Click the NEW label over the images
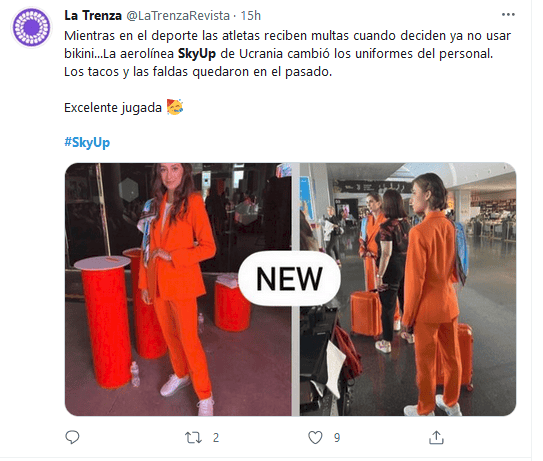 289,279
